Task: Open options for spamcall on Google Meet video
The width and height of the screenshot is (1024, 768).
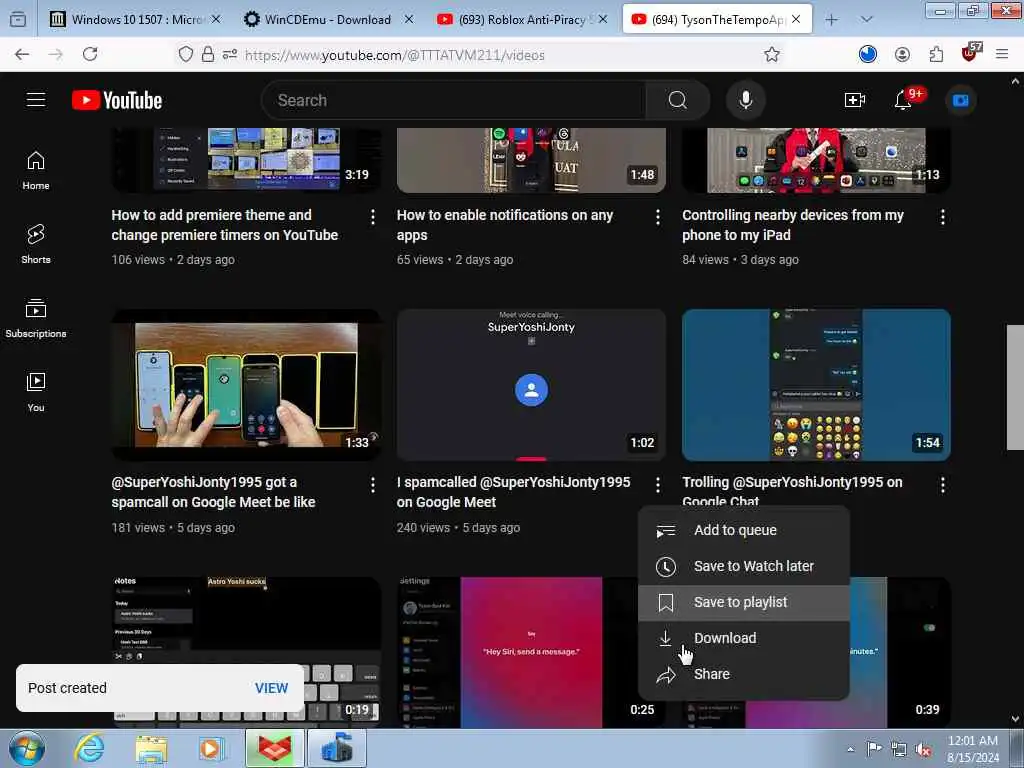Action: click(372, 485)
